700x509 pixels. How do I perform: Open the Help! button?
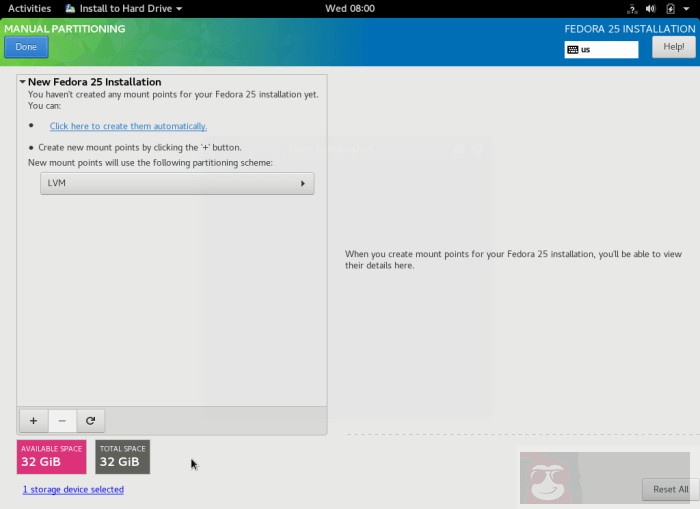click(x=674, y=47)
